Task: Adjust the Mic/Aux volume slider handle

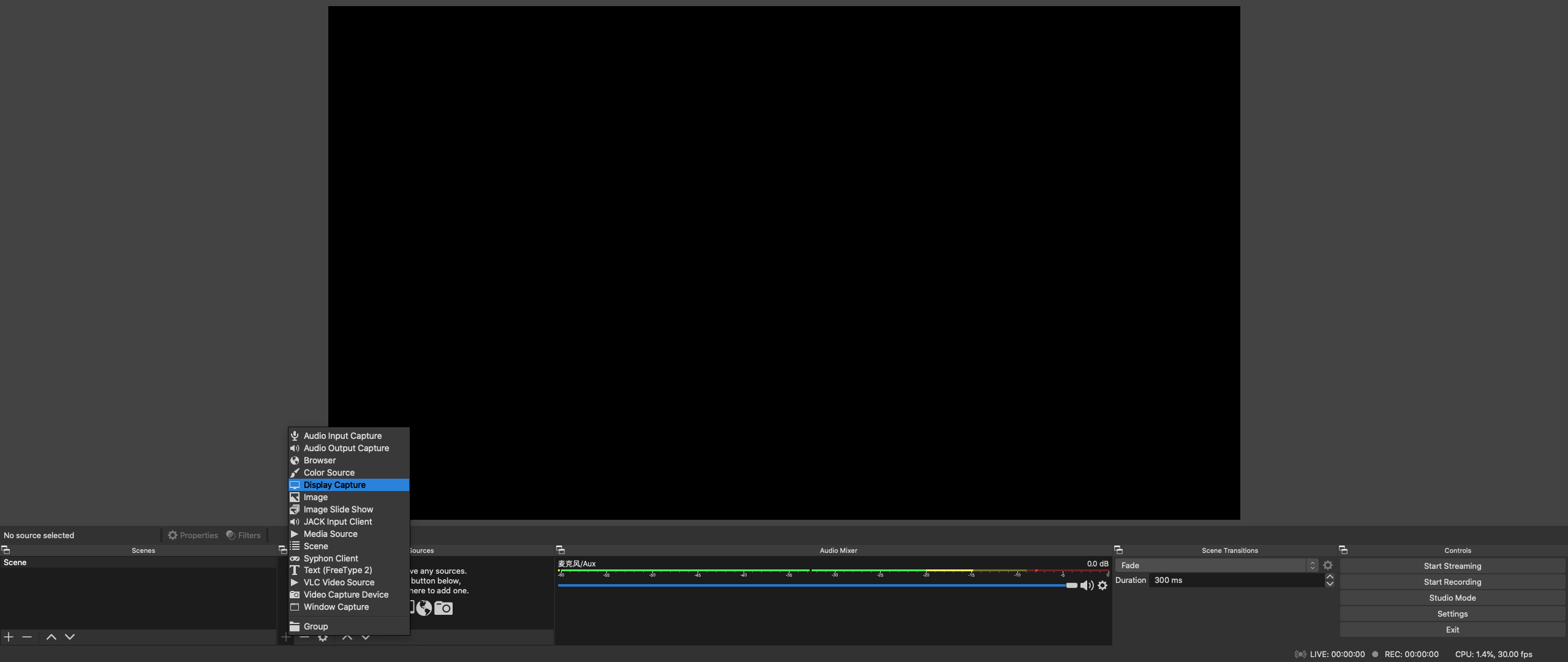Action: click(x=1071, y=585)
